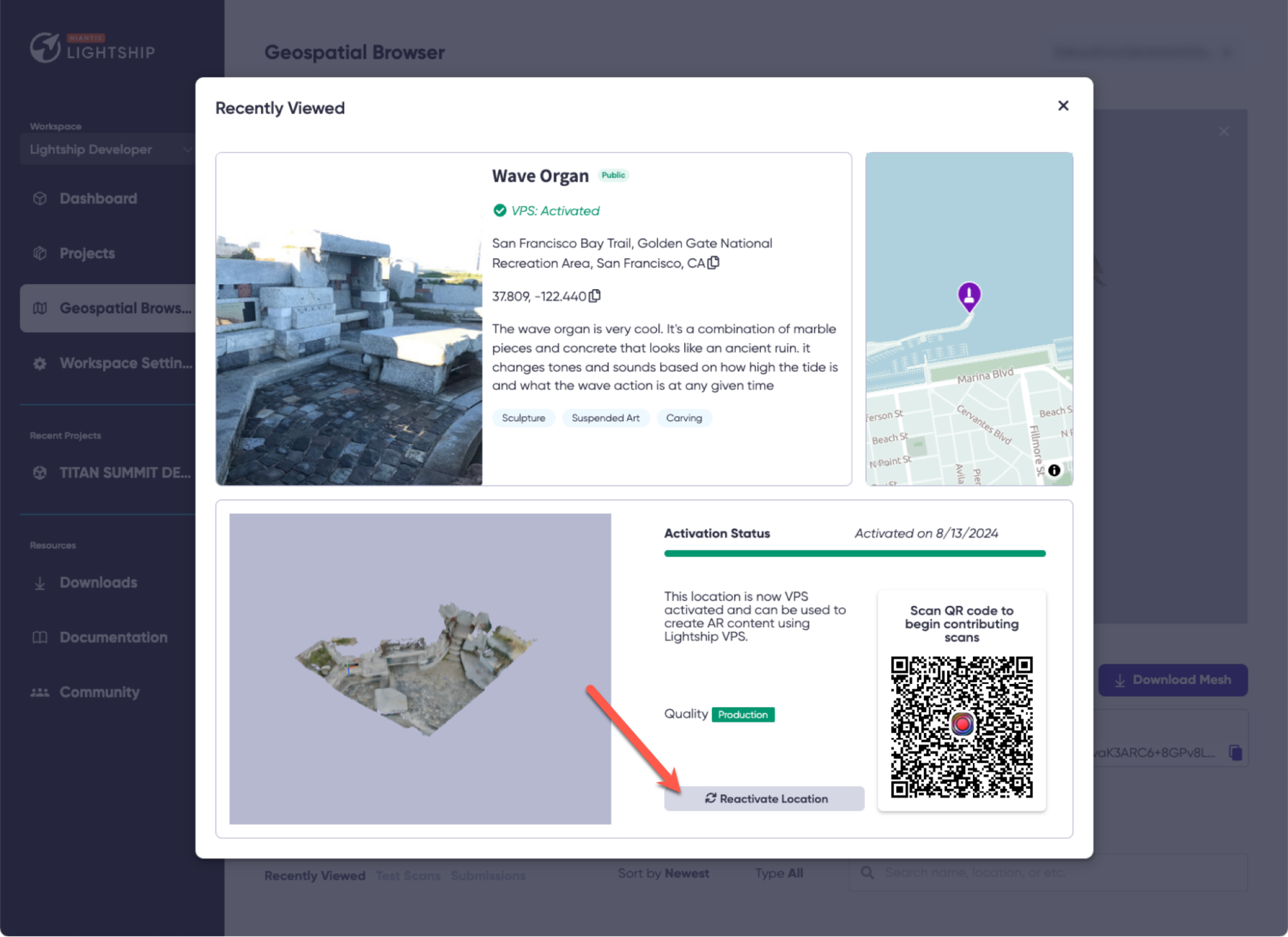
Task: Copy the anchor payload with the copy icon
Action: click(x=1234, y=751)
